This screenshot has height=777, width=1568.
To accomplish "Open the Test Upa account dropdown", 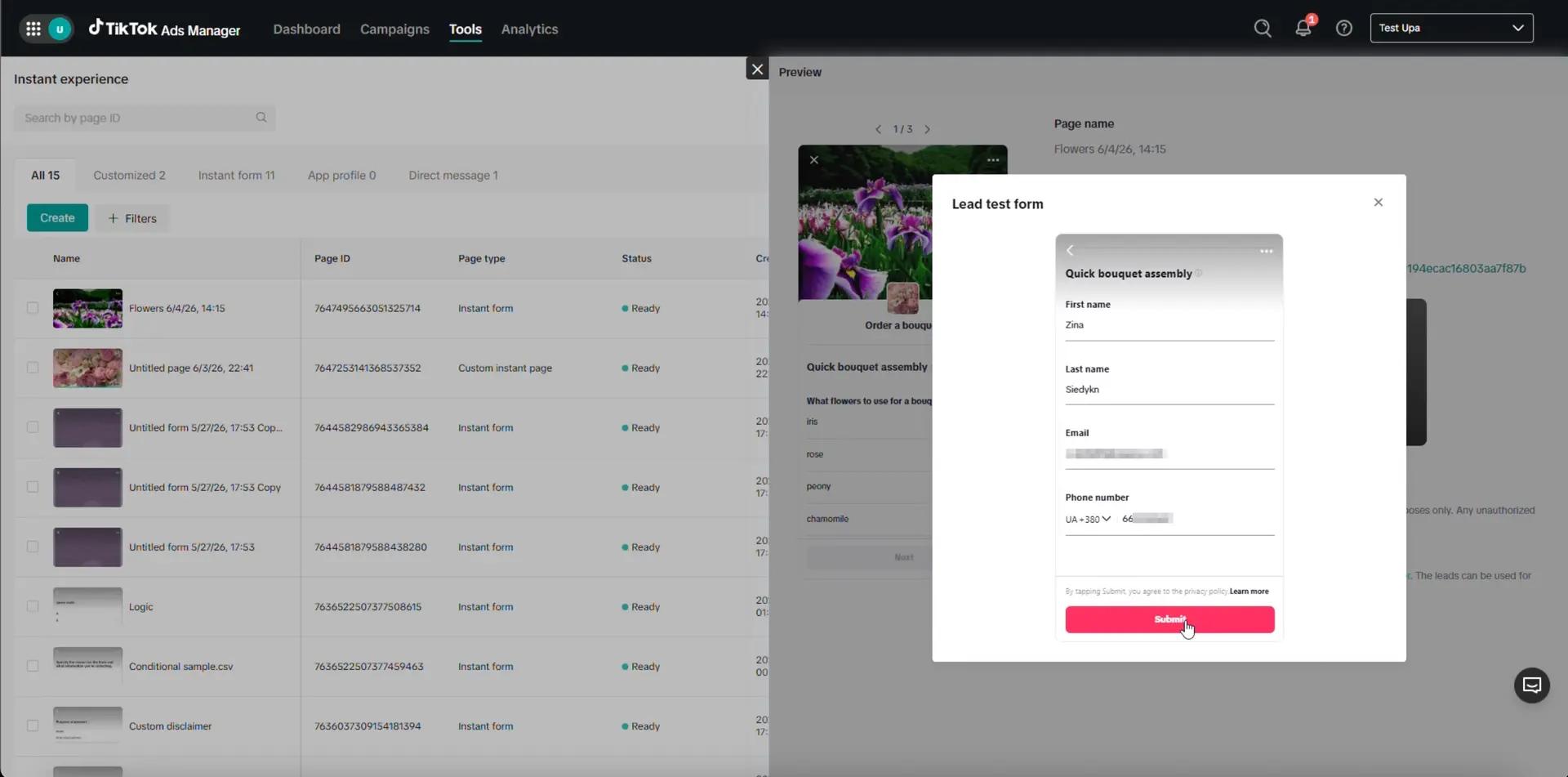I will 1451,28.
